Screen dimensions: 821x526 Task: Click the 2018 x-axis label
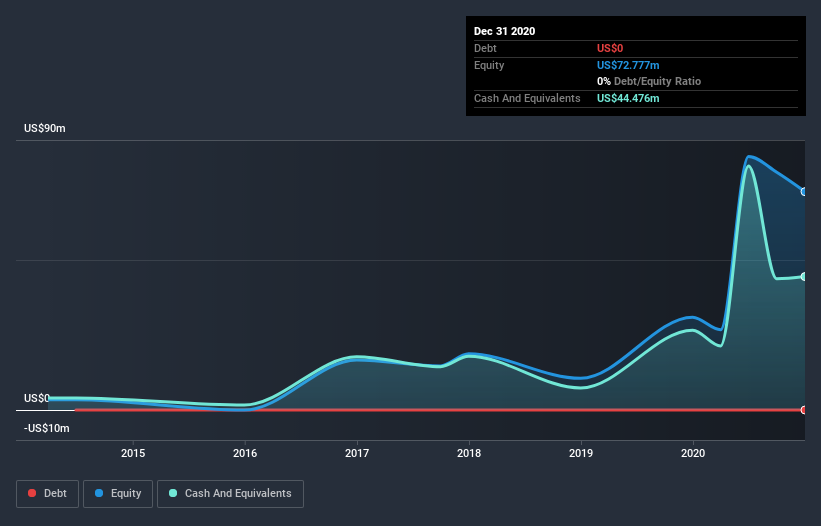click(469, 453)
